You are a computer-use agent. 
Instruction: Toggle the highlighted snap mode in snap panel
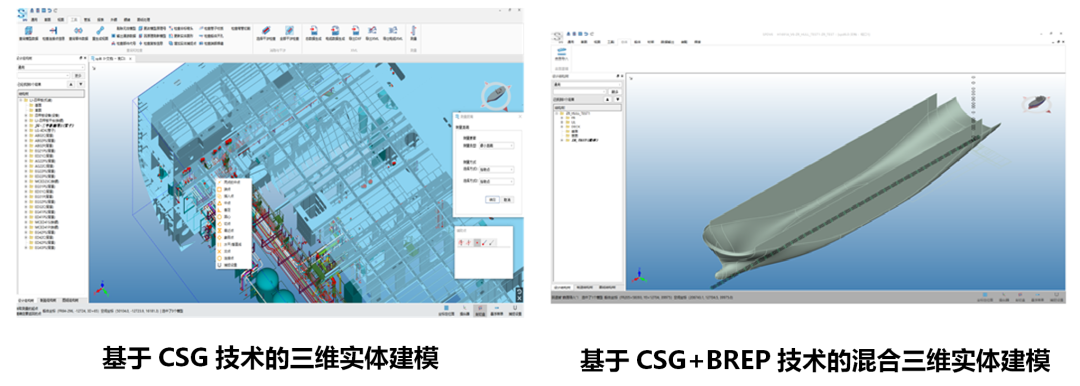pyautogui.click(x=477, y=243)
